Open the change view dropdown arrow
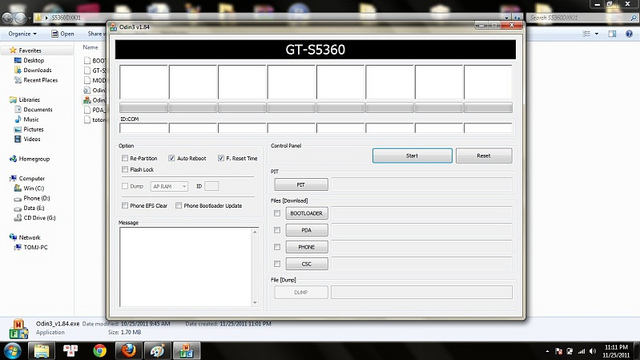 pyautogui.click(x=597, y=34)
